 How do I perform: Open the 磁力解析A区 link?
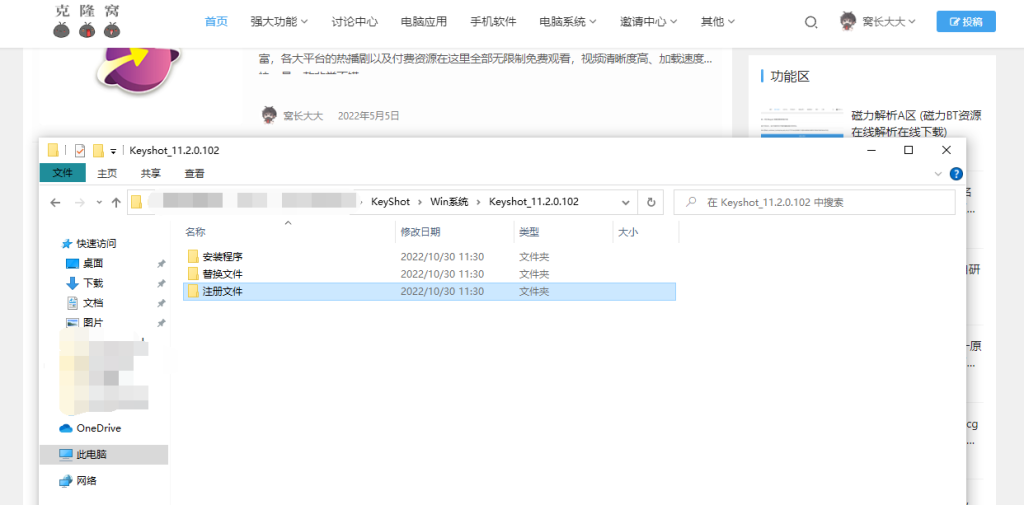(x=916, y=124)
